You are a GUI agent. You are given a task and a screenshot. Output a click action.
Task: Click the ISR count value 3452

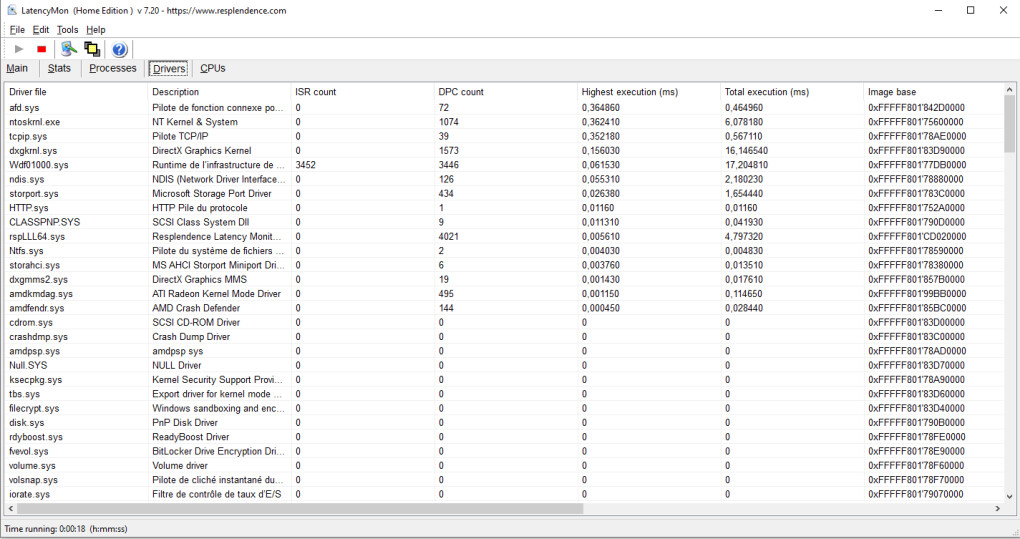click(305, 165)
